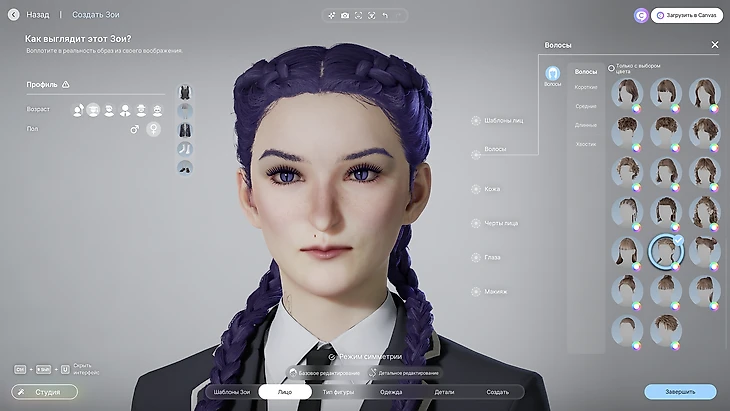Viewport: 730px width, 411px height.
Task: Click the undo arrow in top toolbar
Action: 385,15
